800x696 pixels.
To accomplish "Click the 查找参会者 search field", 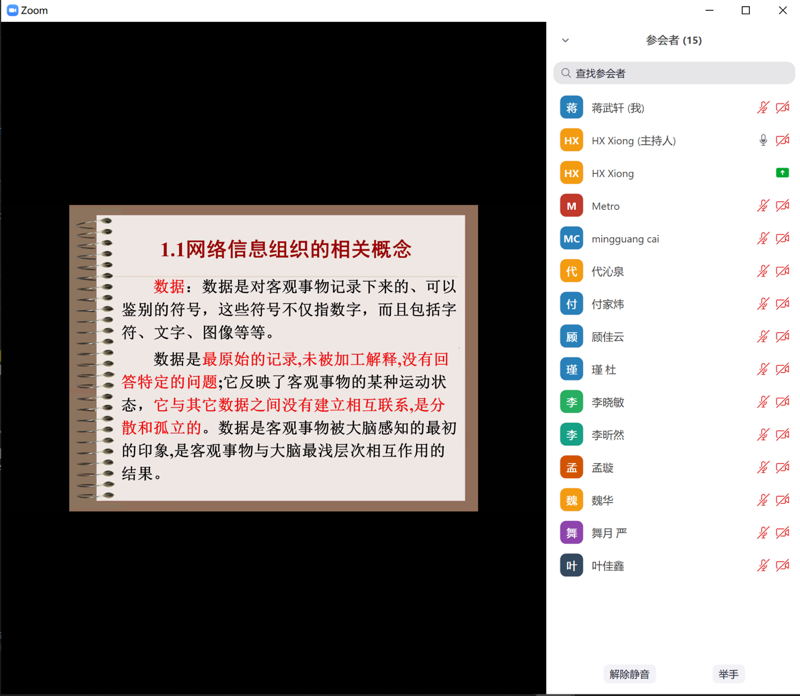I will [675, 73].
